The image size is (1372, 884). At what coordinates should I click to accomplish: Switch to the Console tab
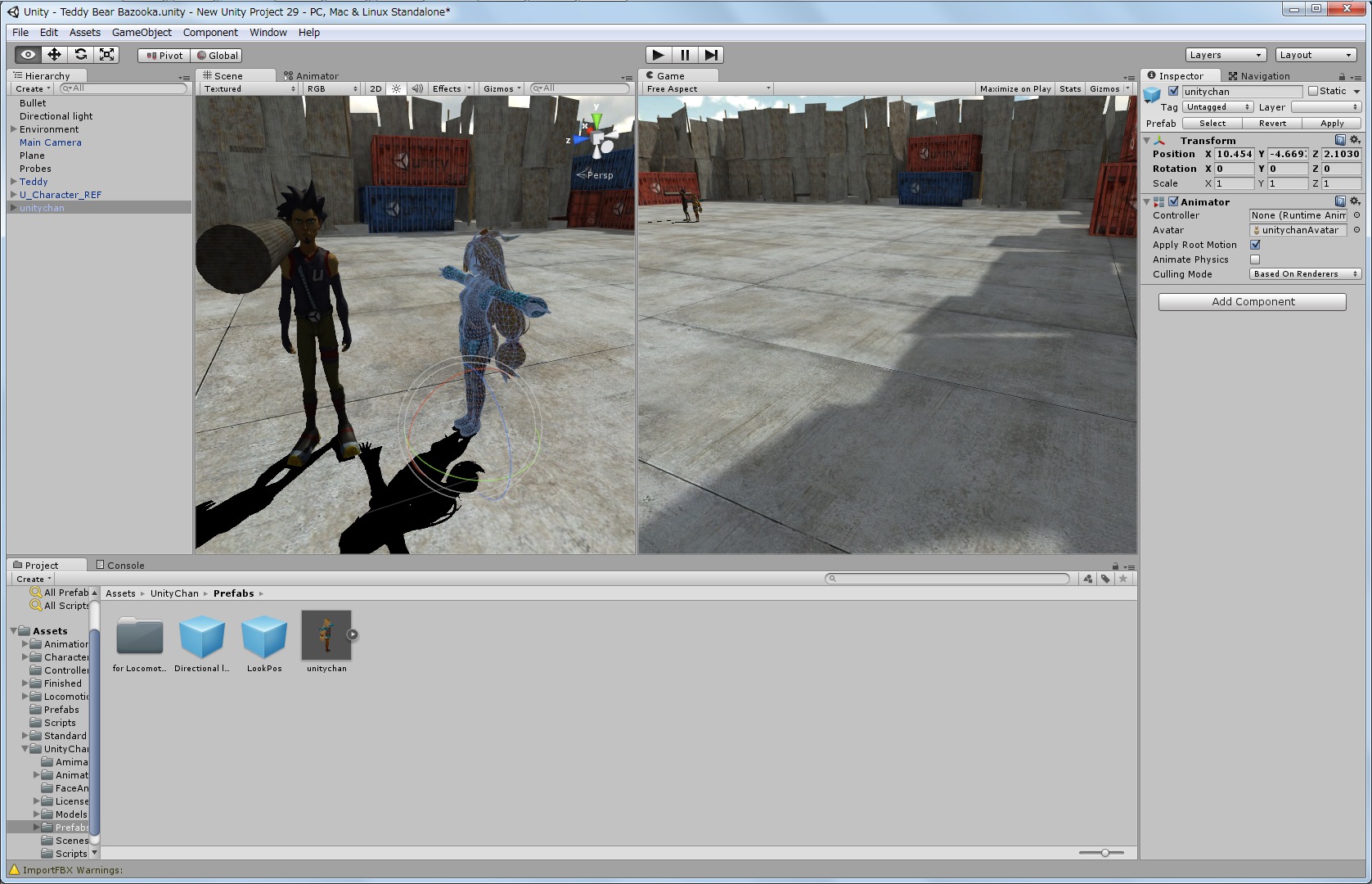coord(125,565)
